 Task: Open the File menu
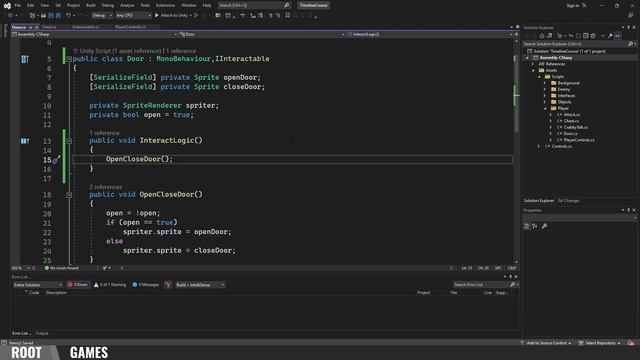tap(18, 5)
